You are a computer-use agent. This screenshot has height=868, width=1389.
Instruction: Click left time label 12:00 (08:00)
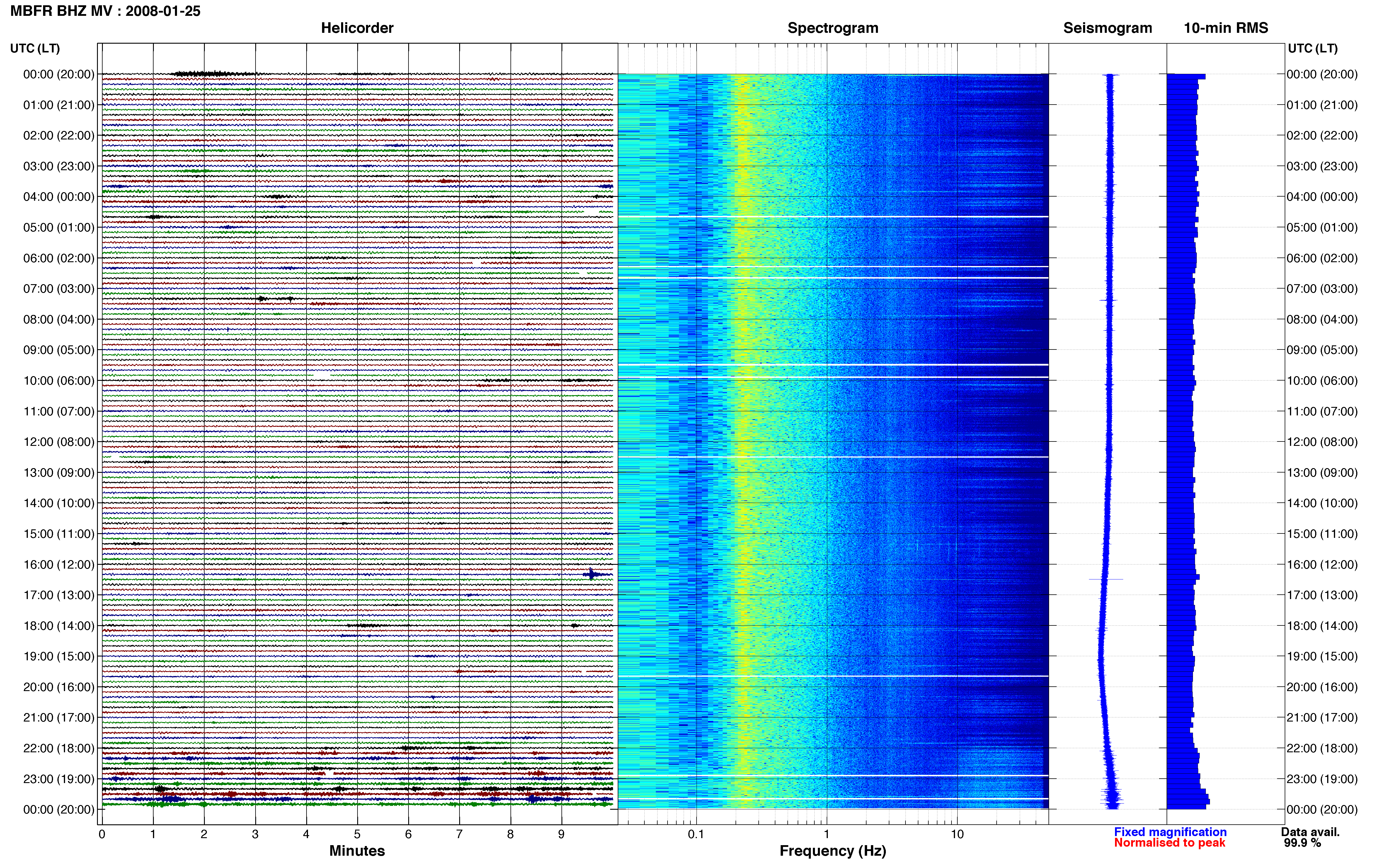[x=59, y=442]
